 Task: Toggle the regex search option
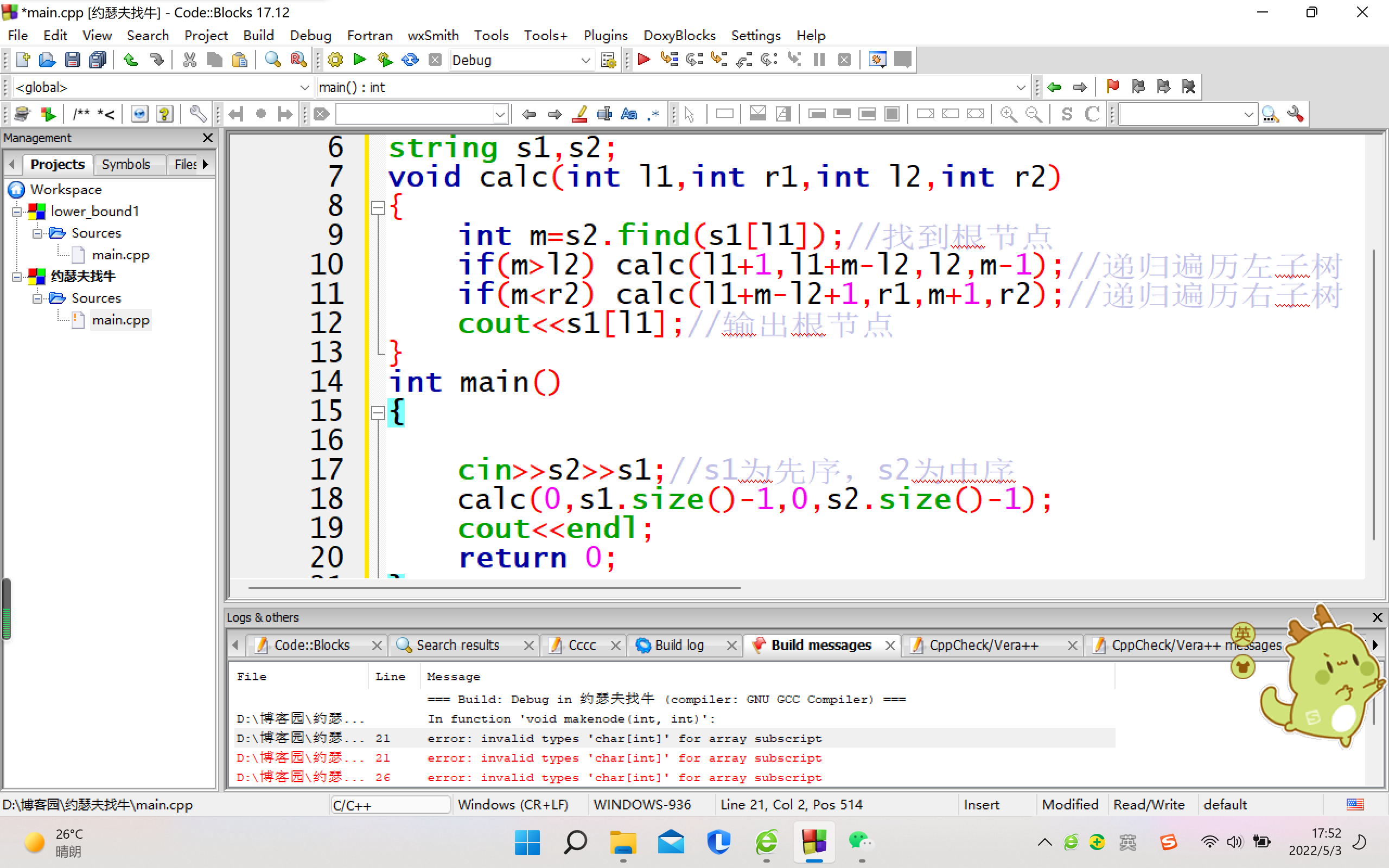tap(653, 114)
